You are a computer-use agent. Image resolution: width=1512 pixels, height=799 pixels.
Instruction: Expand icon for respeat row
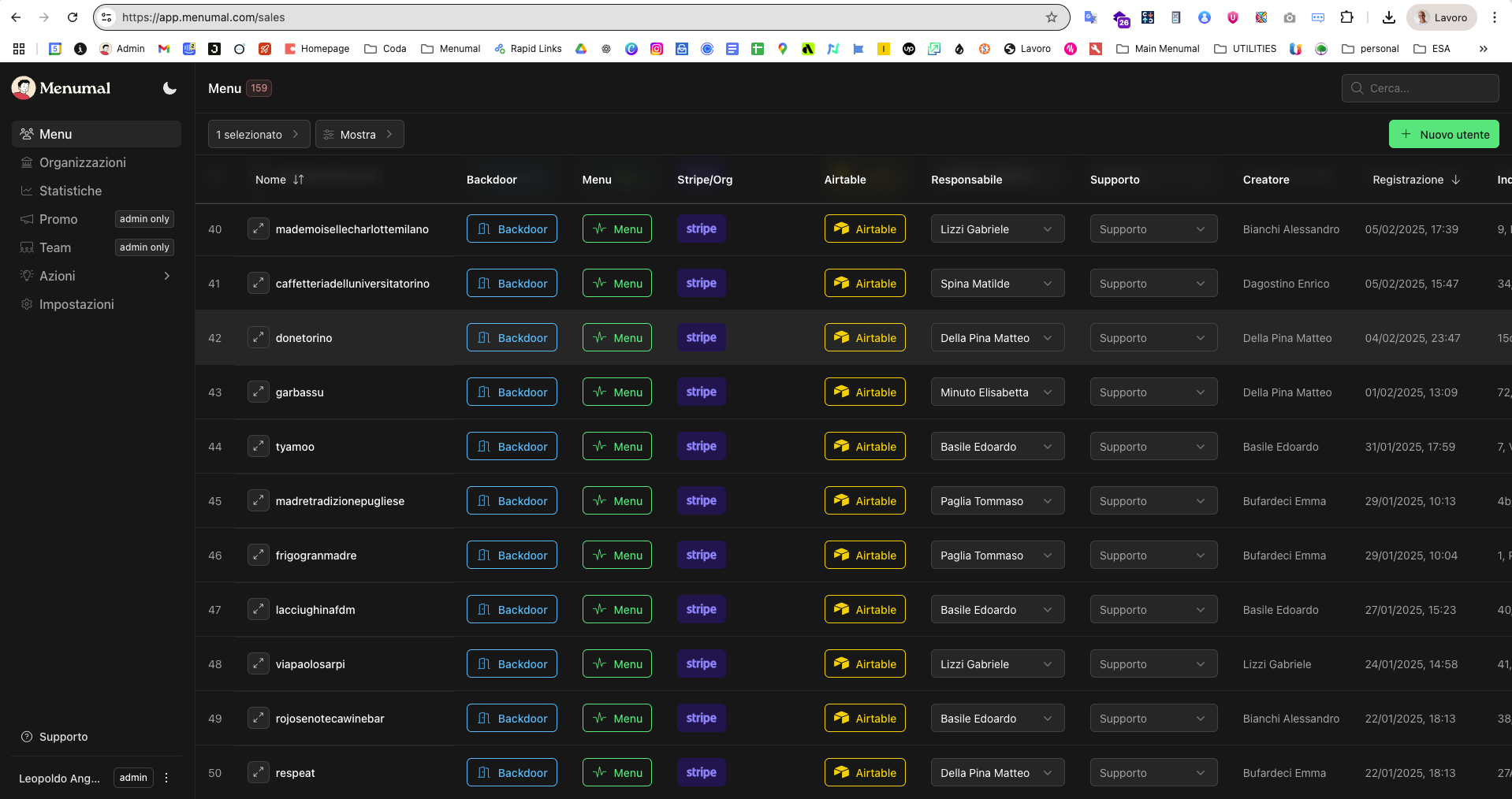pos(259,773)
